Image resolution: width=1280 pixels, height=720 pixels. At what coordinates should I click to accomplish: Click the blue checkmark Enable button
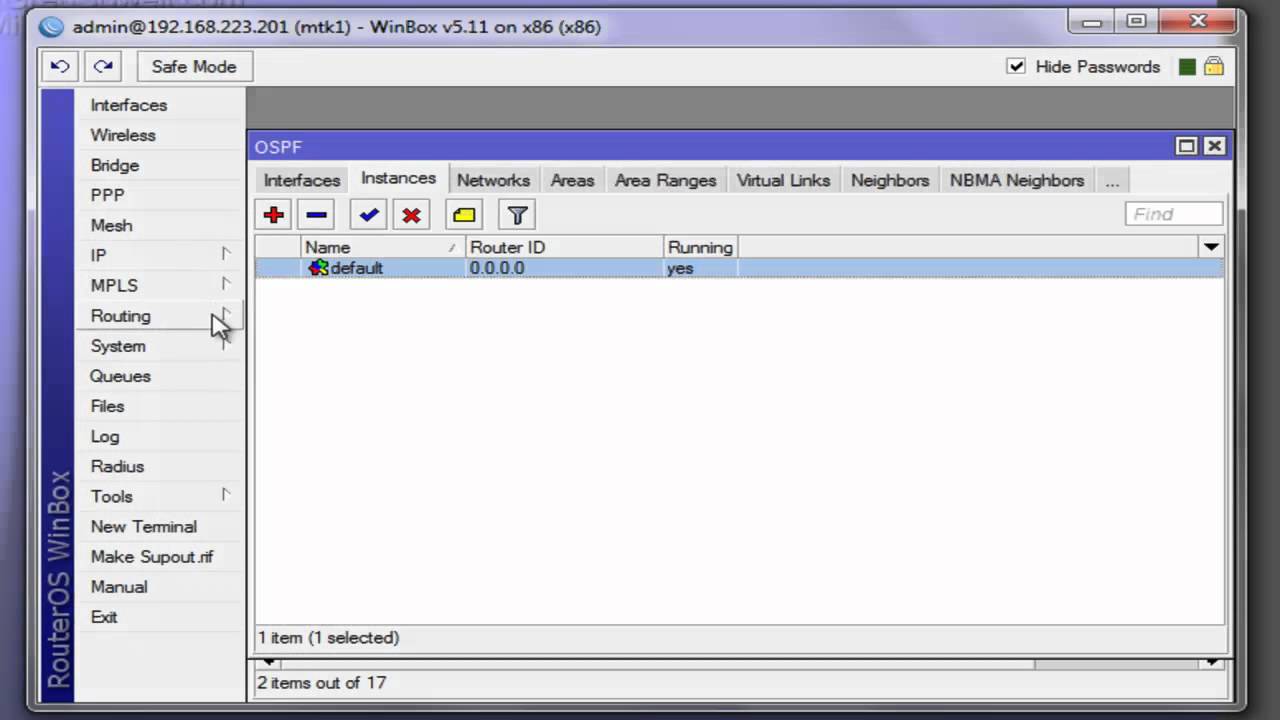pyautogui.click(x=368, y=215)
